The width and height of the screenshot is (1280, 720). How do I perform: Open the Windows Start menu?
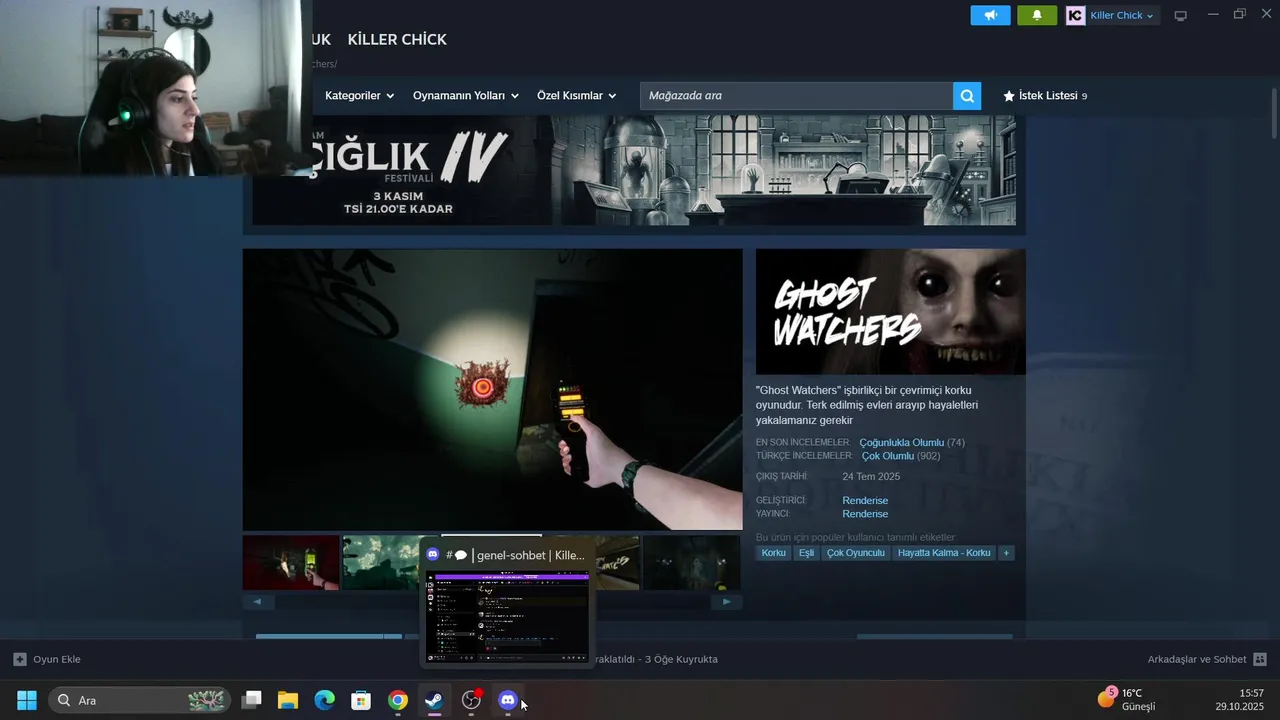point(27,700)
